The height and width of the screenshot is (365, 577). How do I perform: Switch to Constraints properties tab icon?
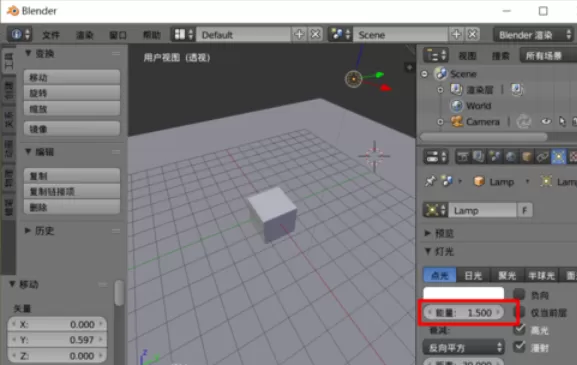pyautogui.click(x=542, y=157)
